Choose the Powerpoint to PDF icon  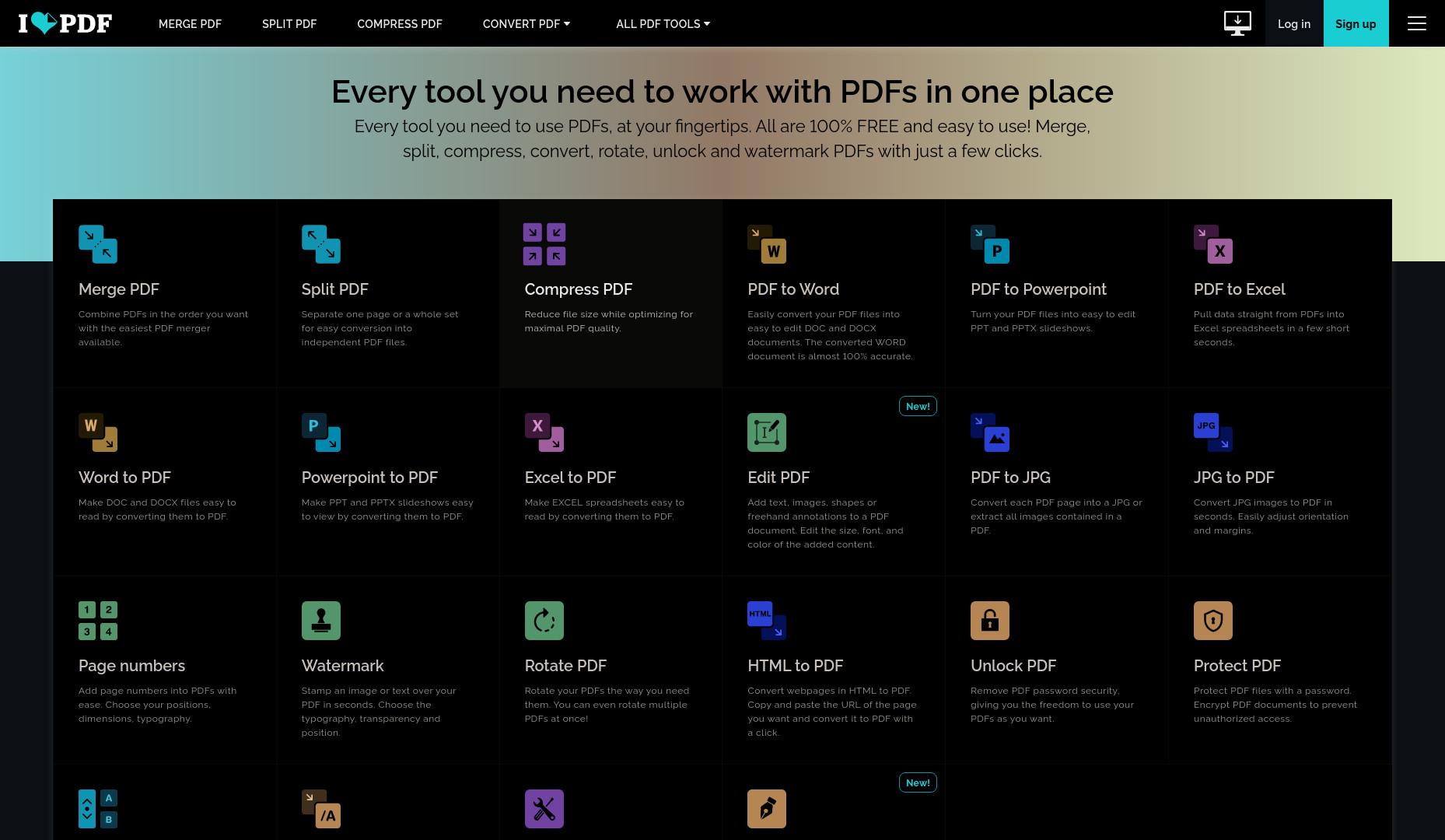[x=321, y=432]
